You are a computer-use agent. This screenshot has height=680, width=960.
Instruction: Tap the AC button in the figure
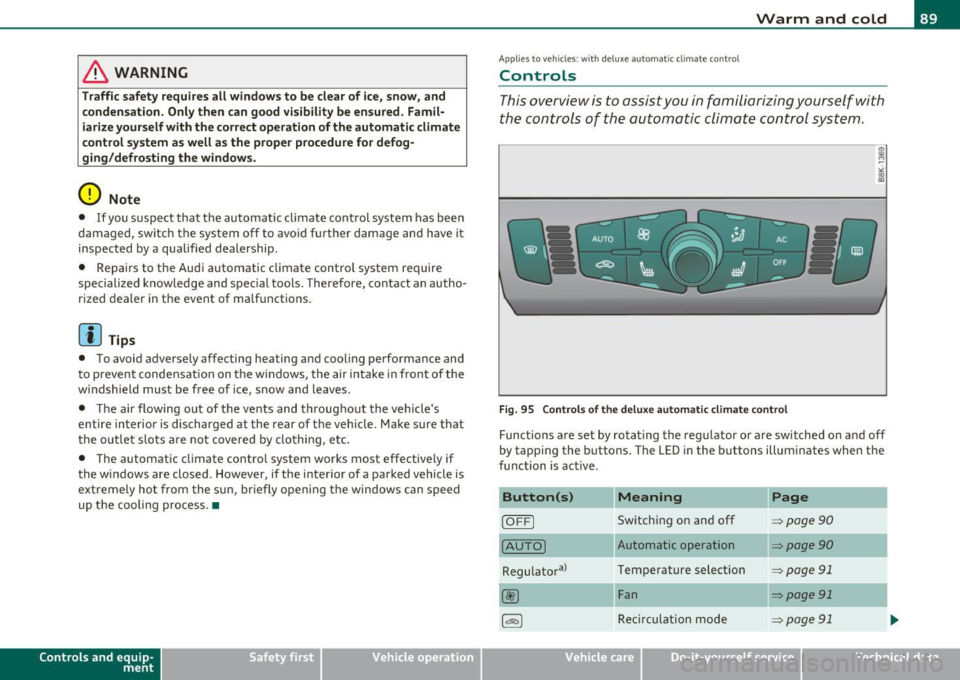pyautogui.click(x=782, y=239)
